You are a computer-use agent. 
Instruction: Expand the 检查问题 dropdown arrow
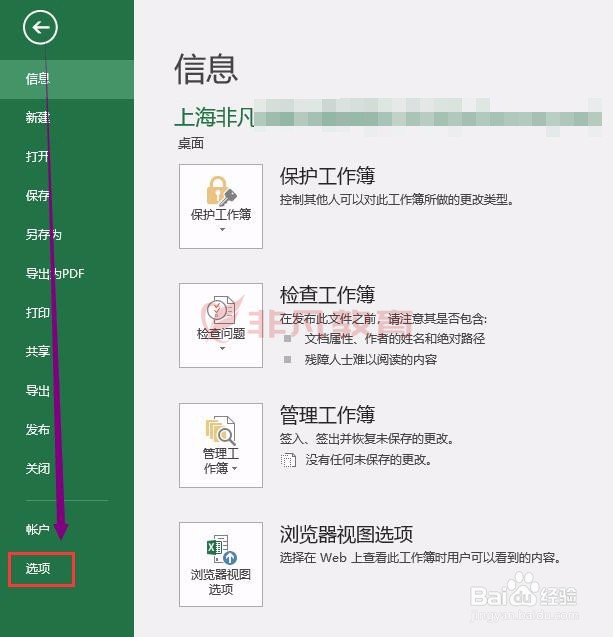tap(222, 349)
